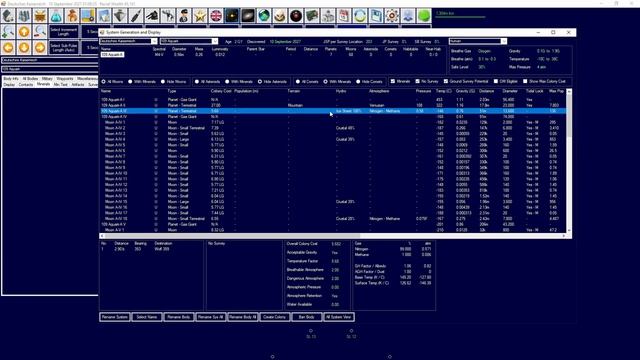Switch to the Body Info tab
The height and width of the screenshot is (360, 640).
(11, 78)
